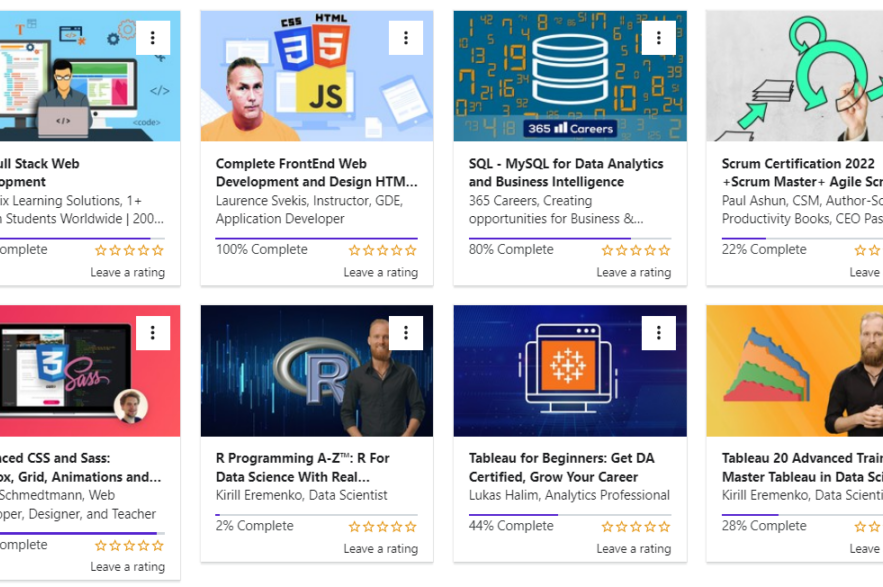This screenshot has width=883, height=587.
Task: Rate SQL - MySQL course with five stars
Action: [665, 250]
